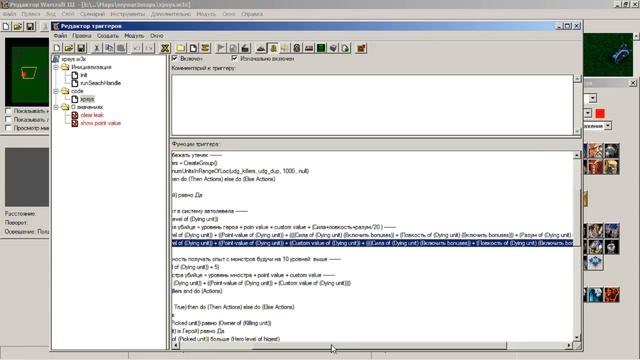This screenshot has height=360, width=640.
Task: Select the 'runSeachHandle' trigger
Action: pos(100,83)
